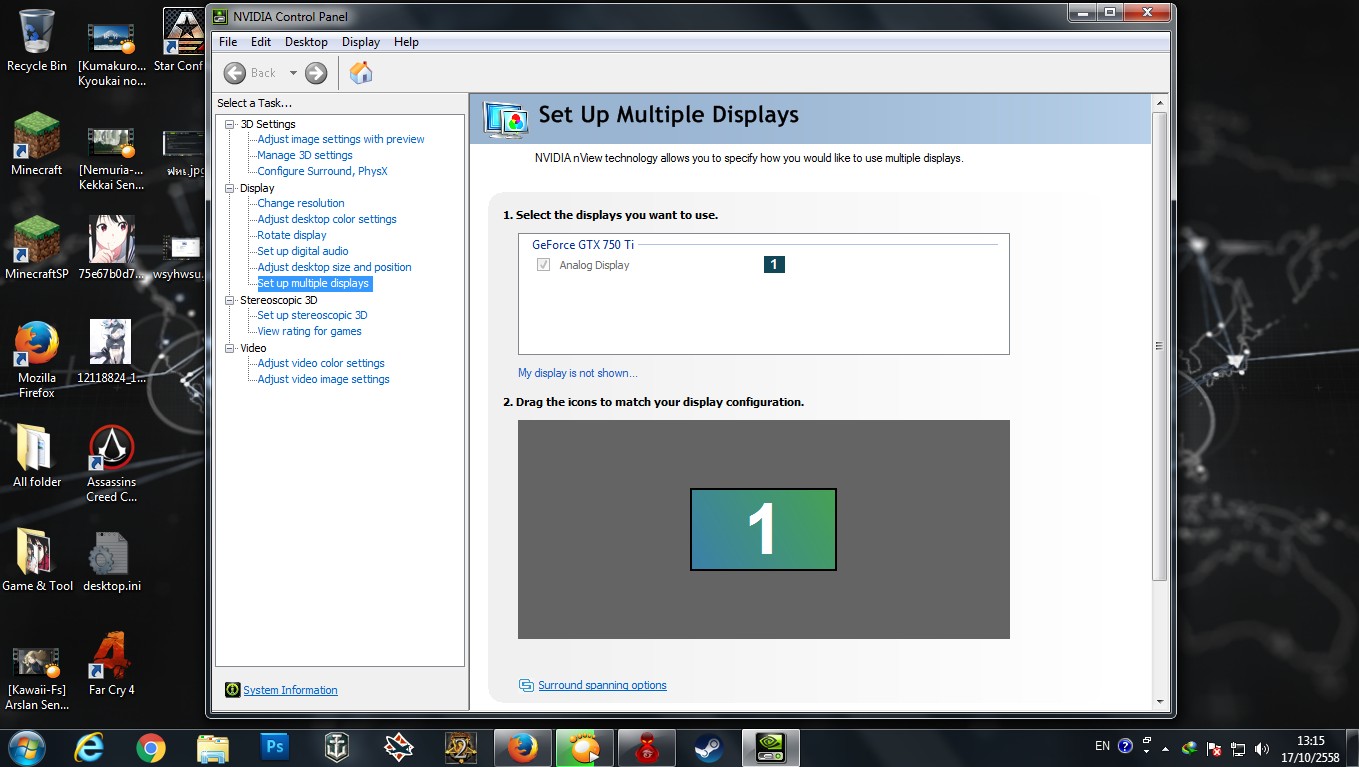
Task: Open Set up digital audio task
Action: (303, 251)
